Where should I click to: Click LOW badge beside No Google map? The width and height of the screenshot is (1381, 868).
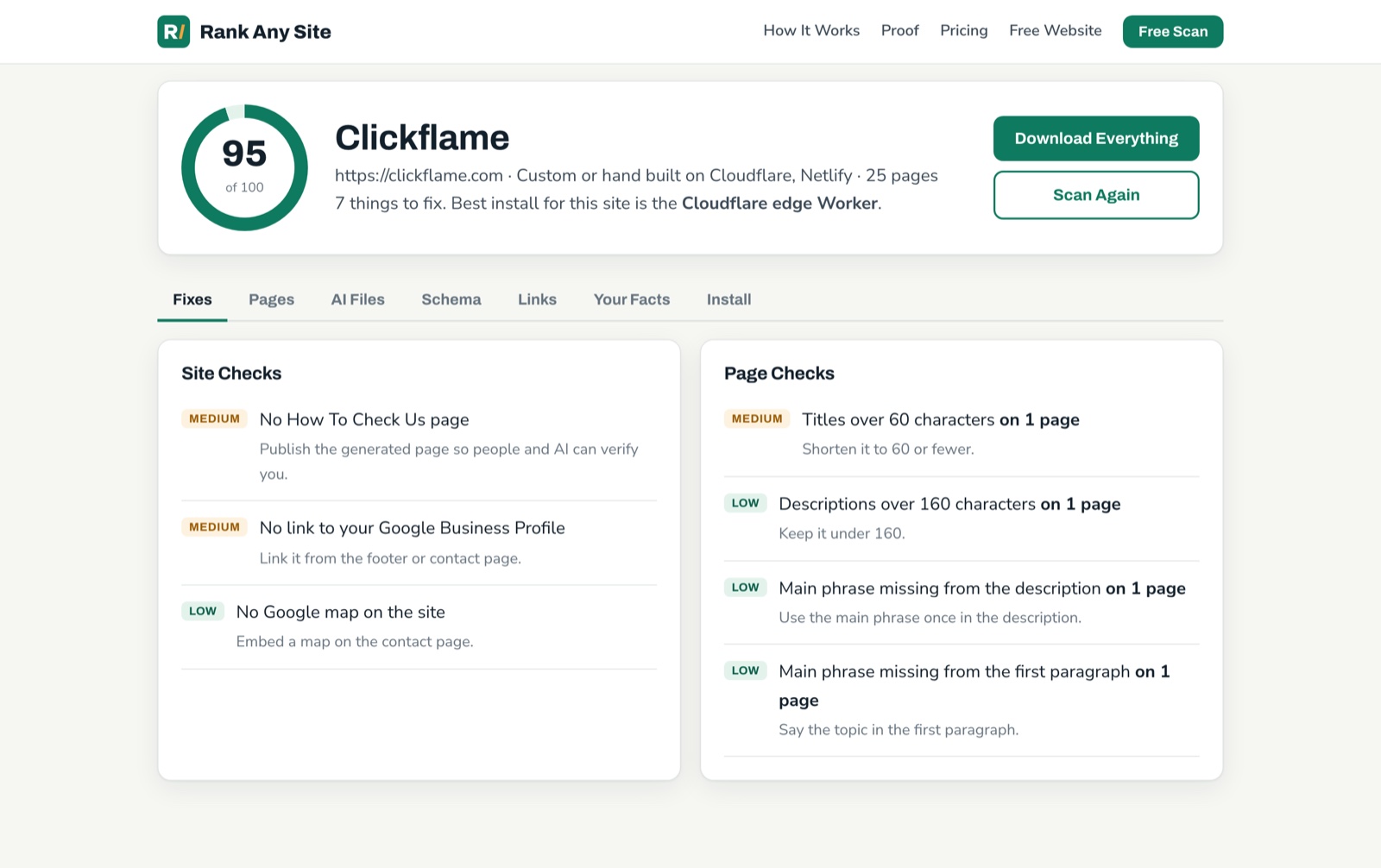203,611
